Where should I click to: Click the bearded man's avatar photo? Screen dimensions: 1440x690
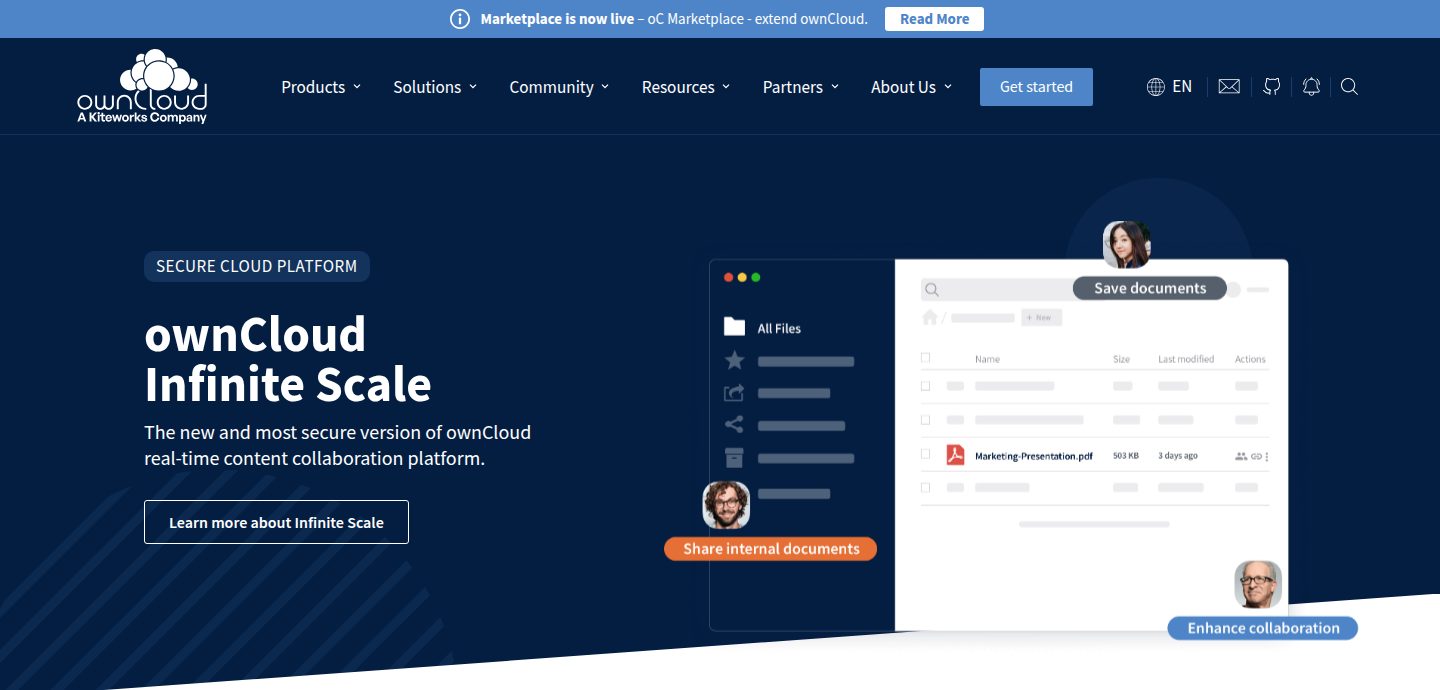(x=726, y=505)
